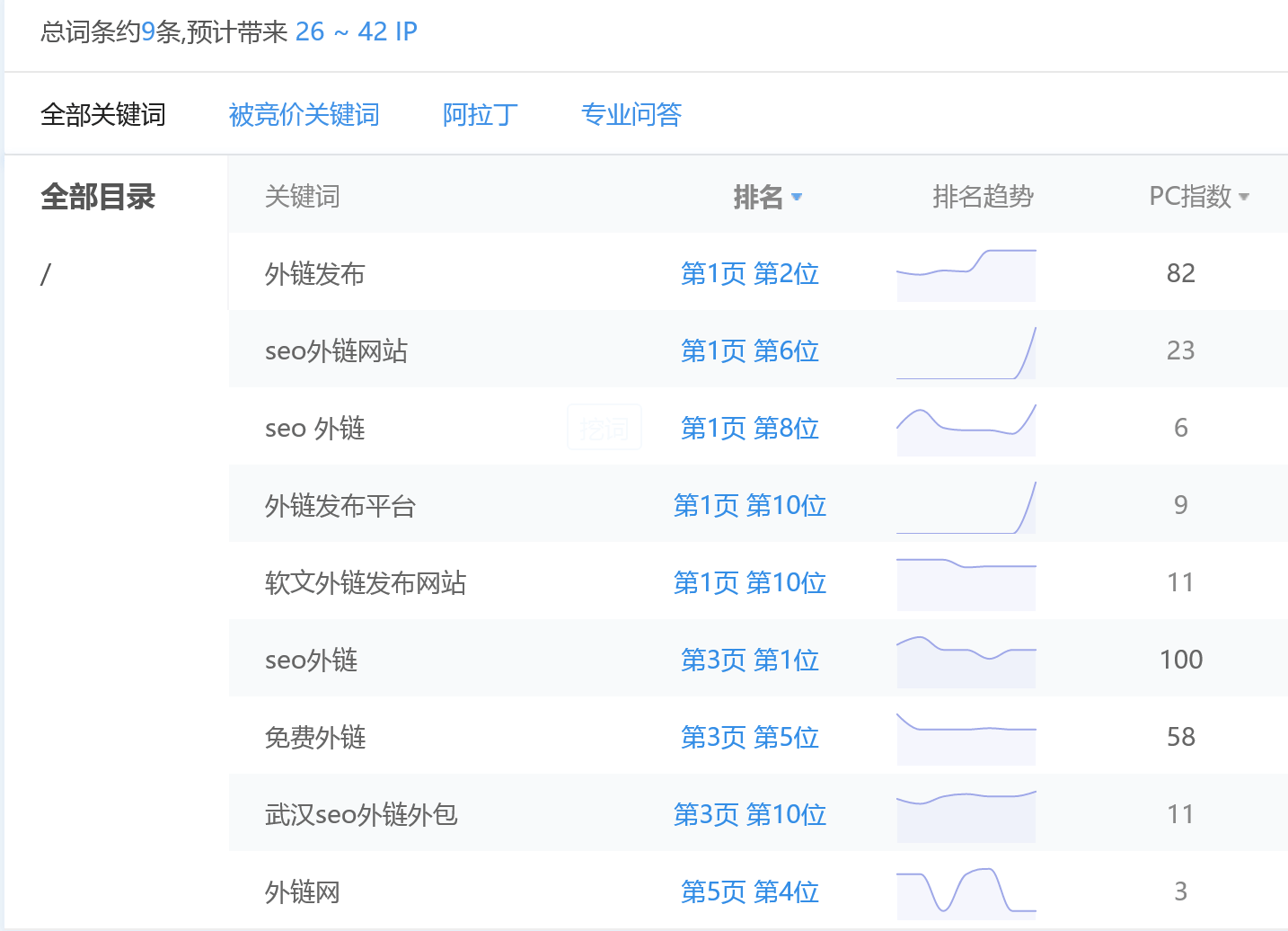
Task: Click the 排名趋势 column header
Action: pos(984,197)
